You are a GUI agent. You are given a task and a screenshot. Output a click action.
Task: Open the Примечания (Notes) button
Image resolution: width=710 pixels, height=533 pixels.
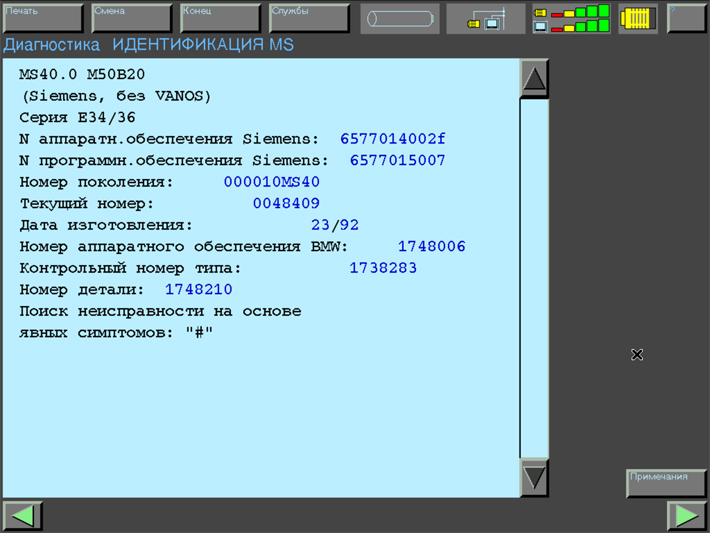tap(667, 483)
